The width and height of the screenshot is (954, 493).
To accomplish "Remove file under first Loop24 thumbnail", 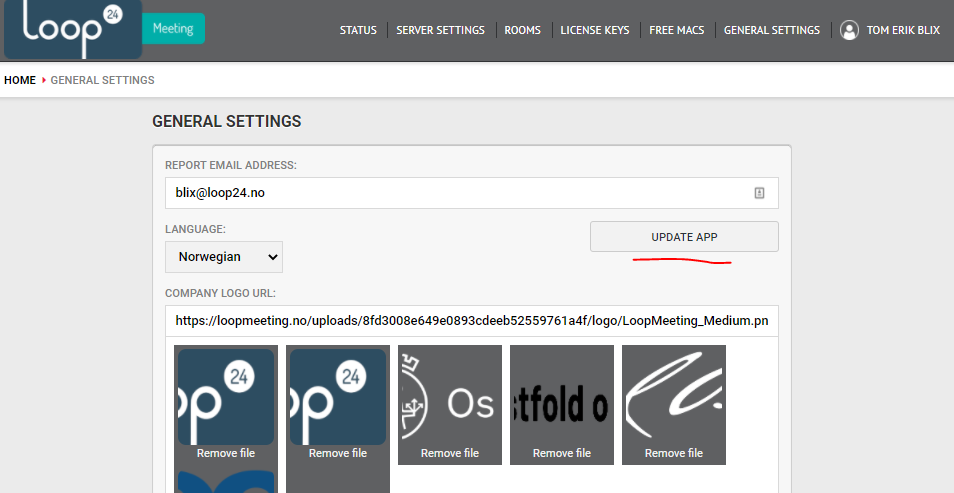I will click(226, 453).
